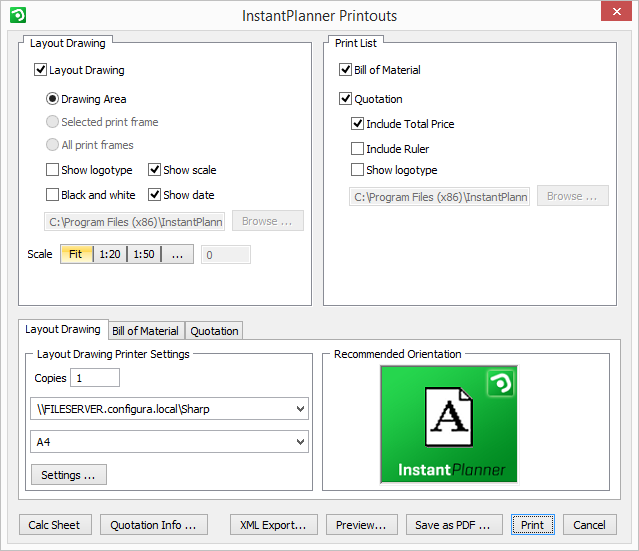Open the printer selection dropdown
This screenshot has height=551, width=639.
tap(169, 409)
